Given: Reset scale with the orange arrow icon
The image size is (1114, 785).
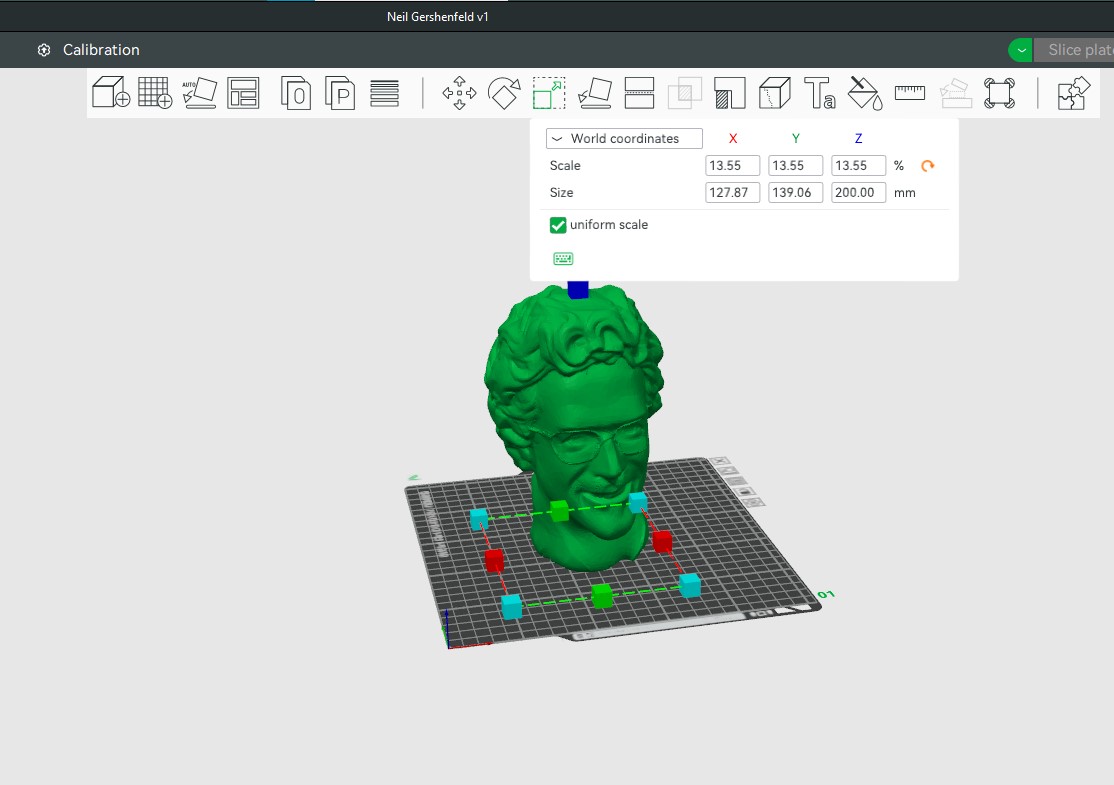Looking at the screenshot, I should pos(927,166).
